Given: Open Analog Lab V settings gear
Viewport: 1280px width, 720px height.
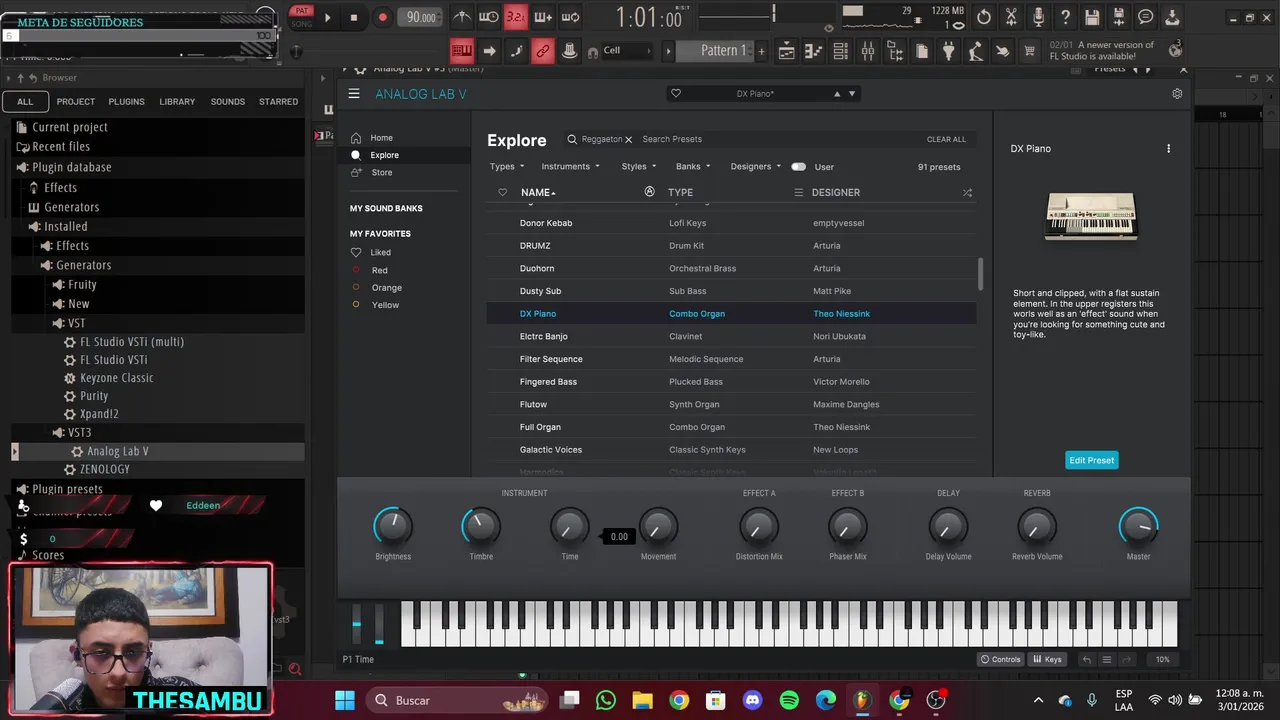Looking at the screenshot, I should [x=1177, y=94].
